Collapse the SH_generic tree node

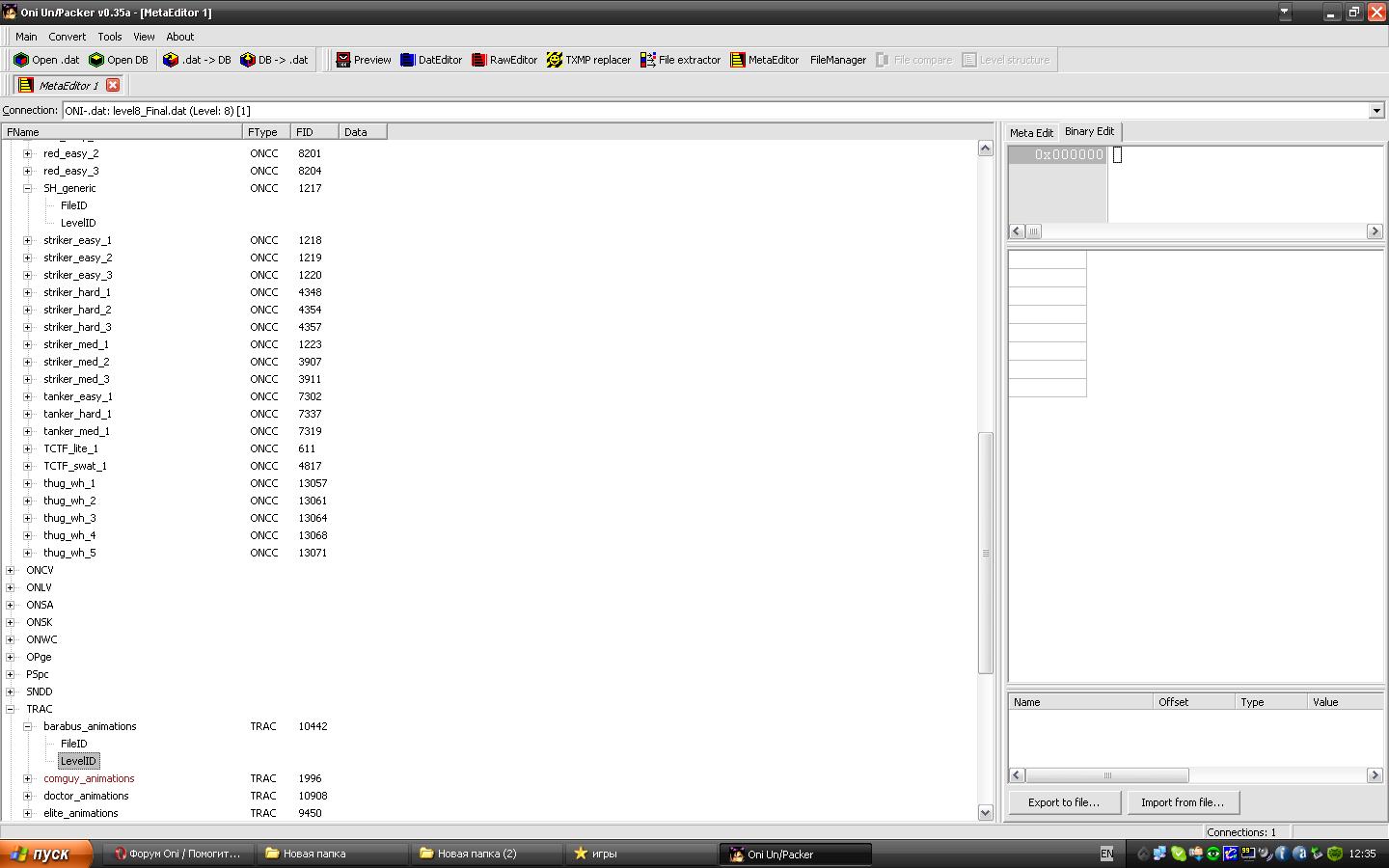point(28,188)
